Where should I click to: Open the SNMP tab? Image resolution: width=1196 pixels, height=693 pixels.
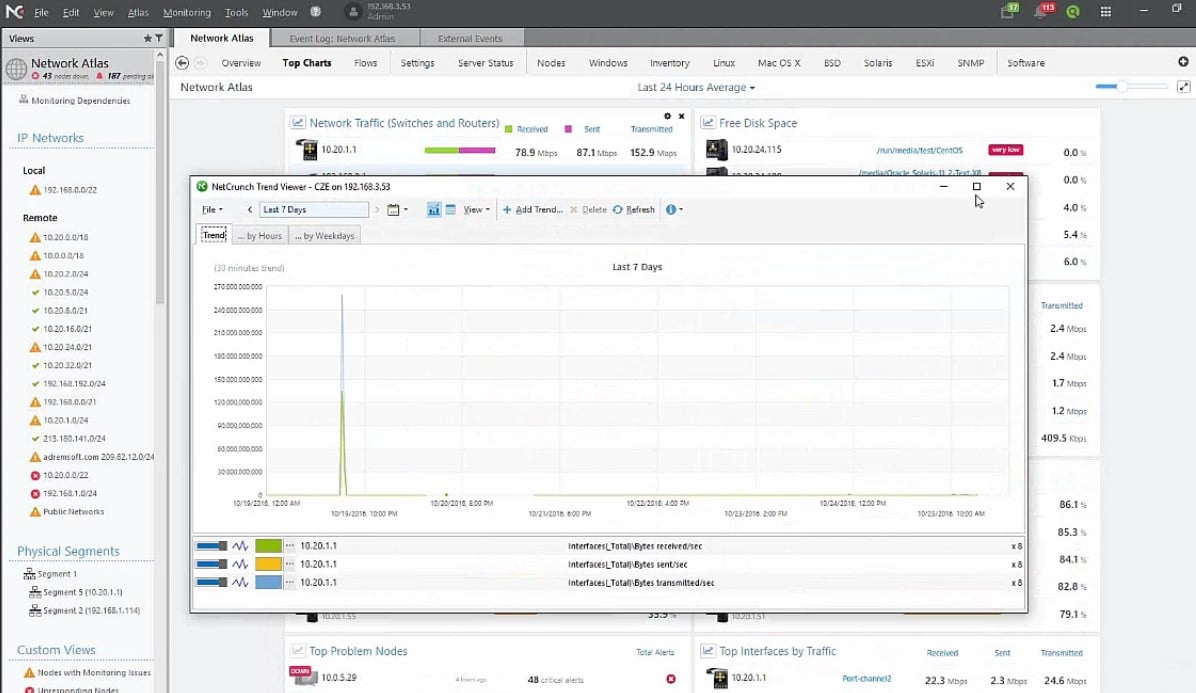click(x=970, y=63)
